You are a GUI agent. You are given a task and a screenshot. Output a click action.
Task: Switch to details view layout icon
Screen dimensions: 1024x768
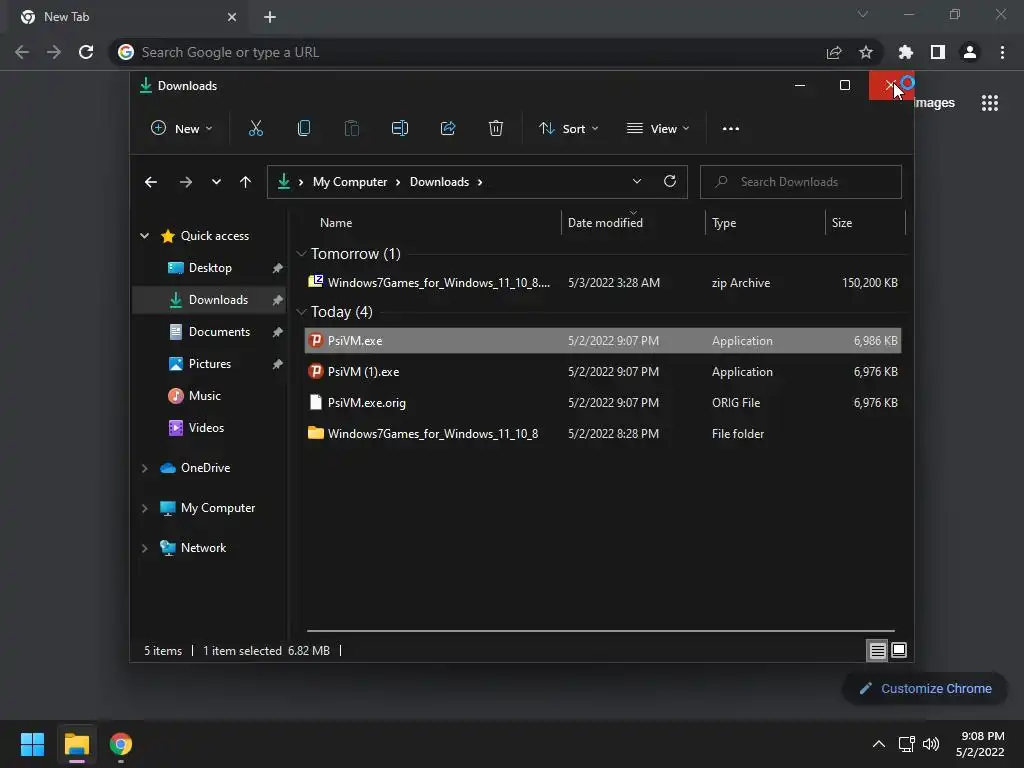tap(877, 650)
